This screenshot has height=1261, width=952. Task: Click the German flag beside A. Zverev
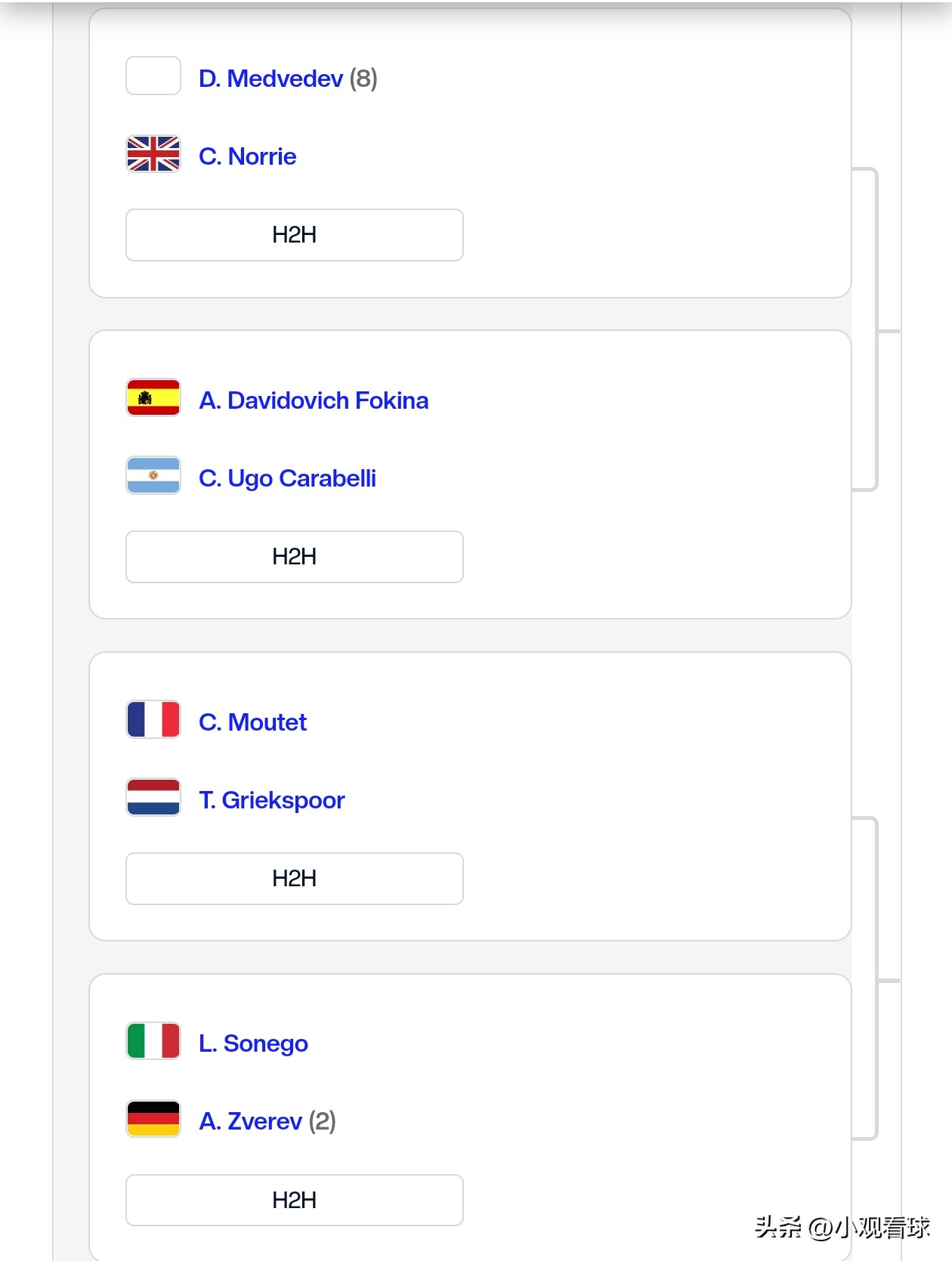[153, 1119]
